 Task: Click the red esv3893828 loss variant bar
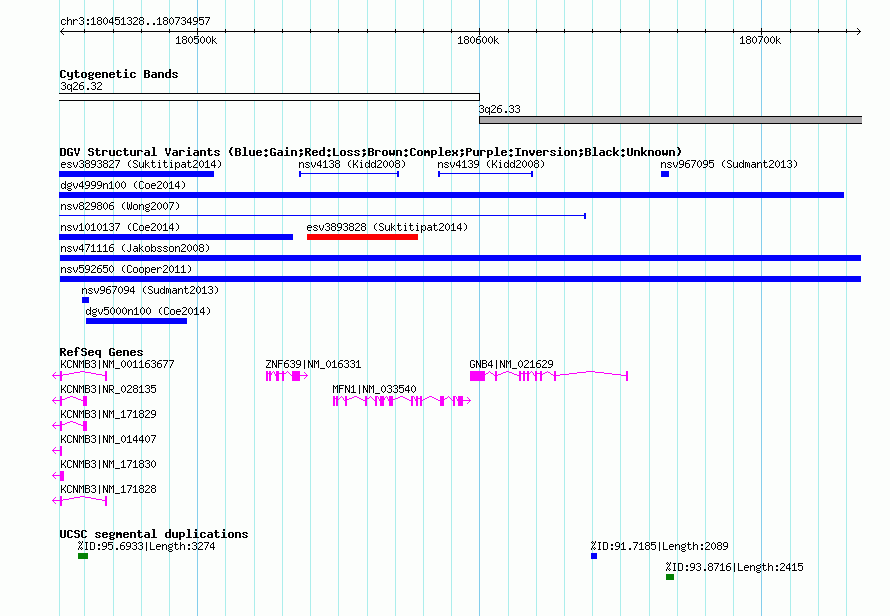point(362,237)
